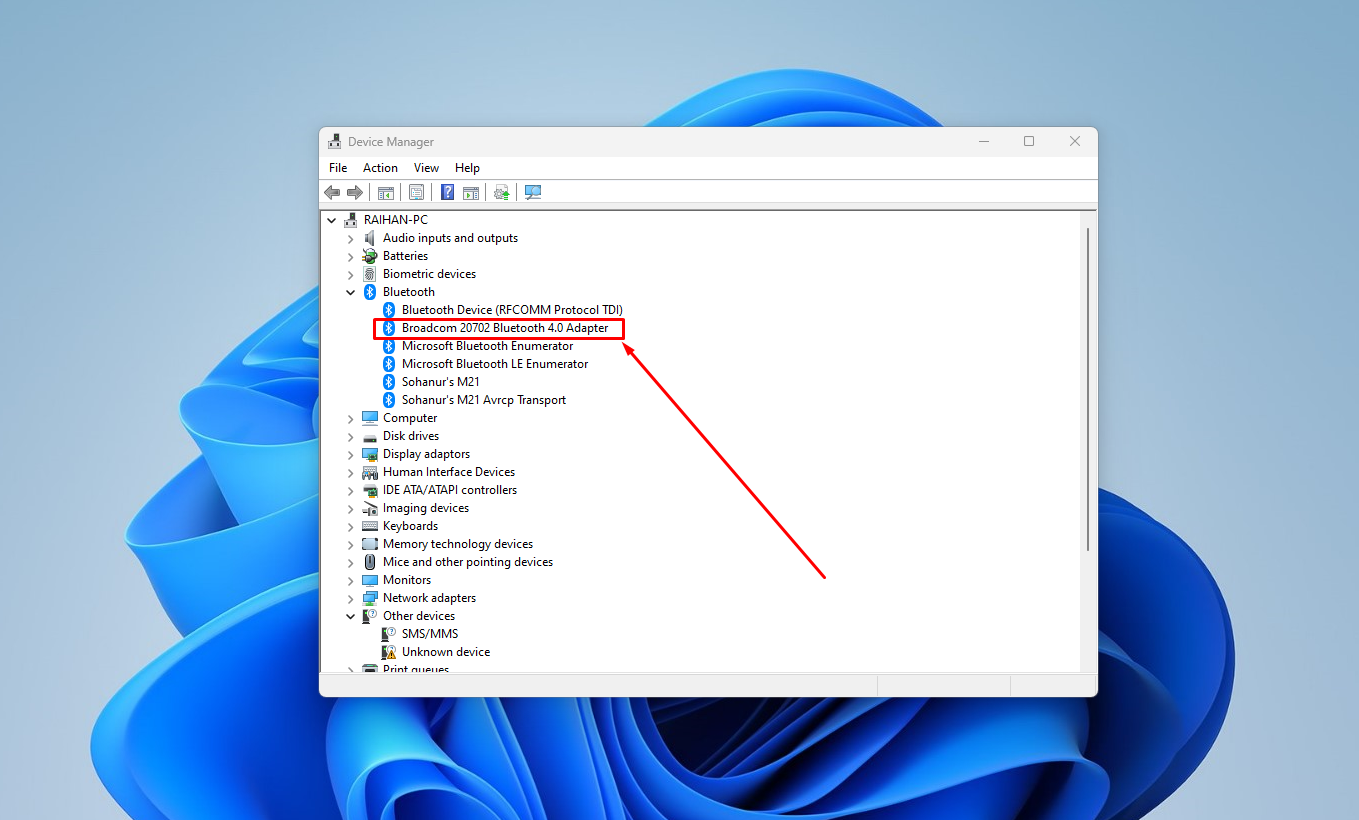Open the File menu
The image size is (1359, 820).
tap(338, 168)
